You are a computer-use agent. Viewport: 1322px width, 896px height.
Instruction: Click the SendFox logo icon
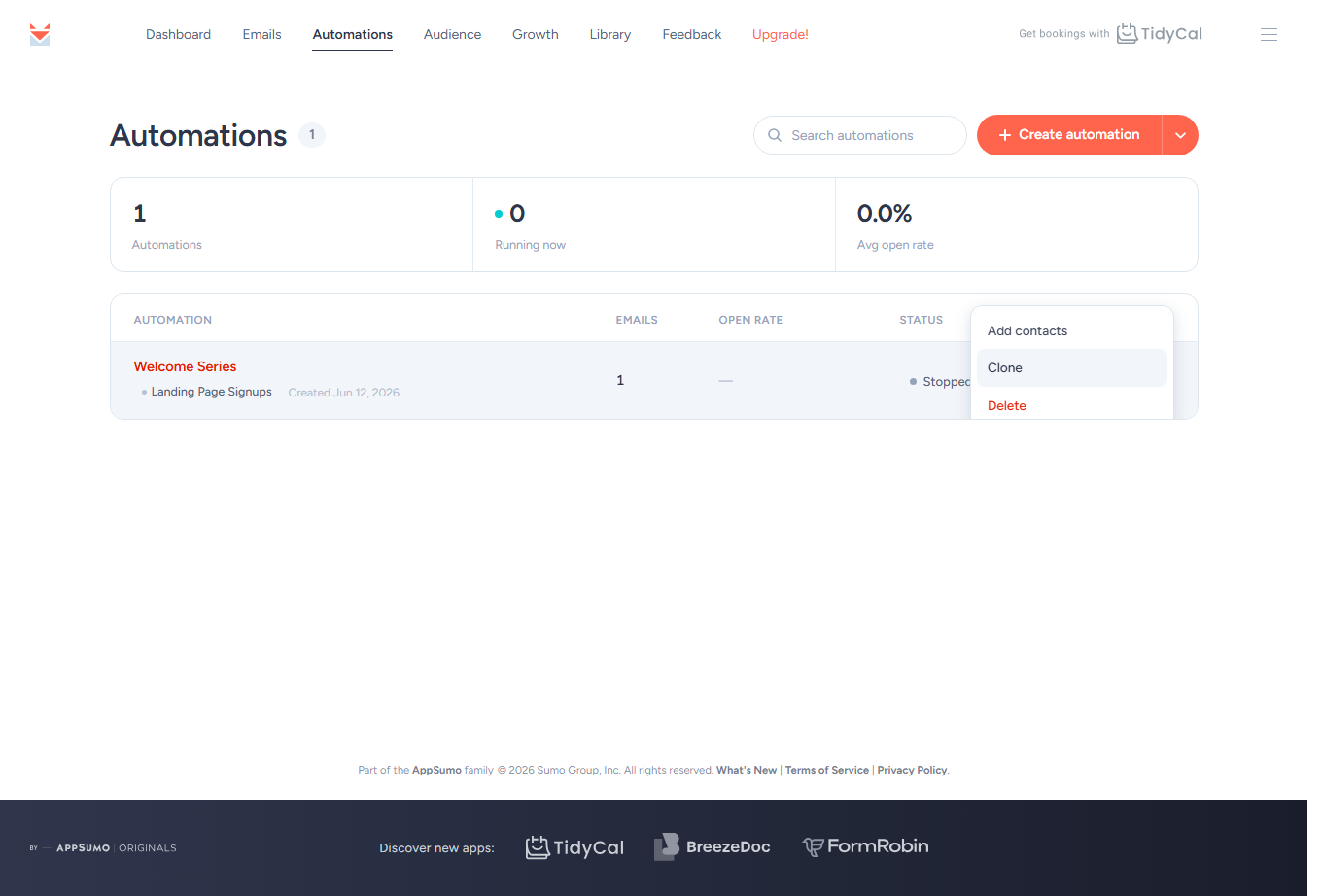click(x=40, y=34)
